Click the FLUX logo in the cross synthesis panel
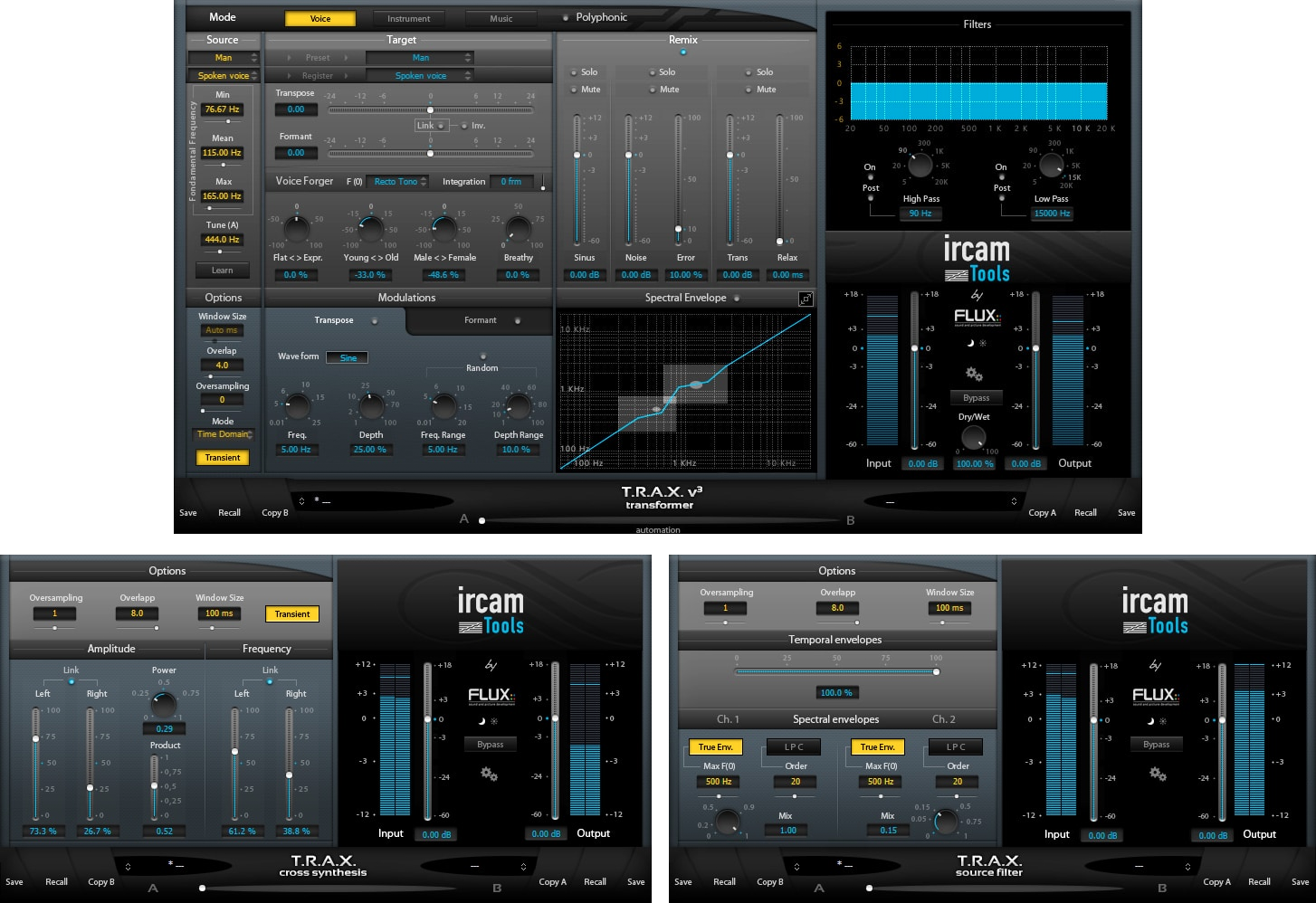This screenshot has width=1316, height=903. pyautogui.click(x=490, y=698)
